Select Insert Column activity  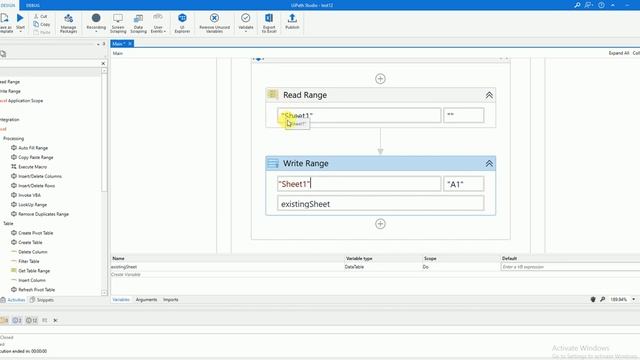(28, 280)
